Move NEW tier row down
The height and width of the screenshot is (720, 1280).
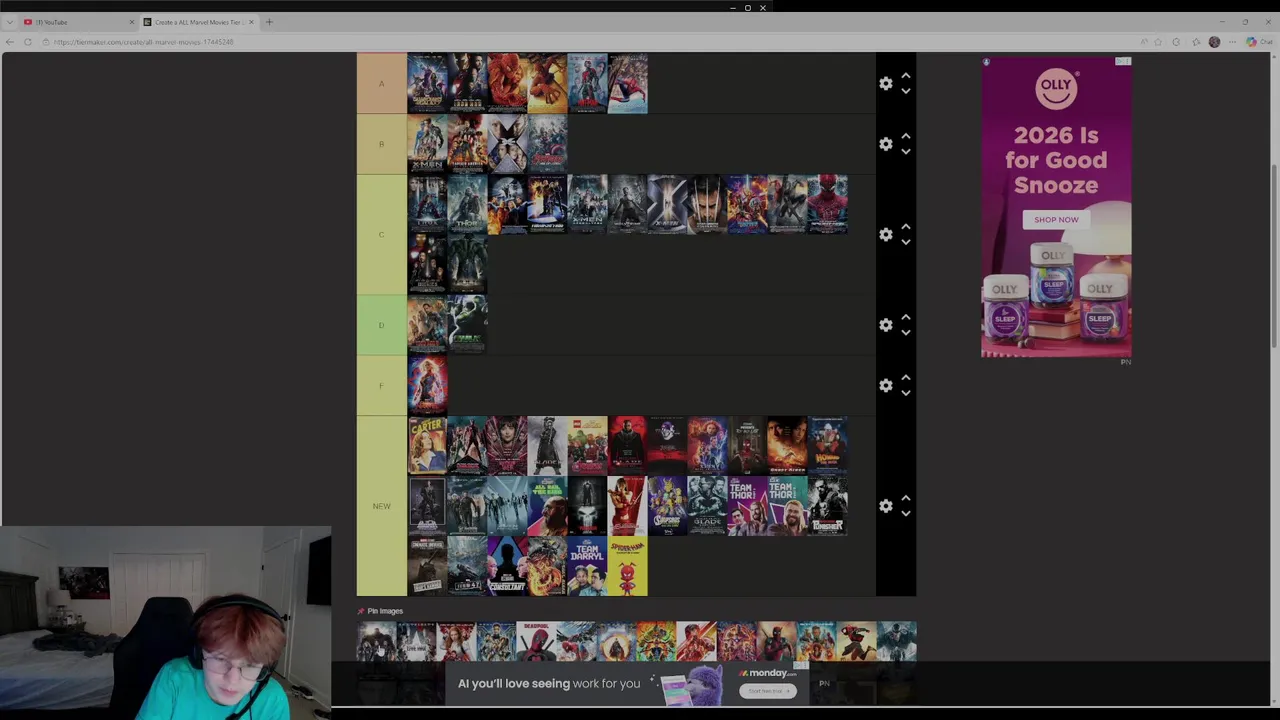pyautogui.click(x=906, y=513)
